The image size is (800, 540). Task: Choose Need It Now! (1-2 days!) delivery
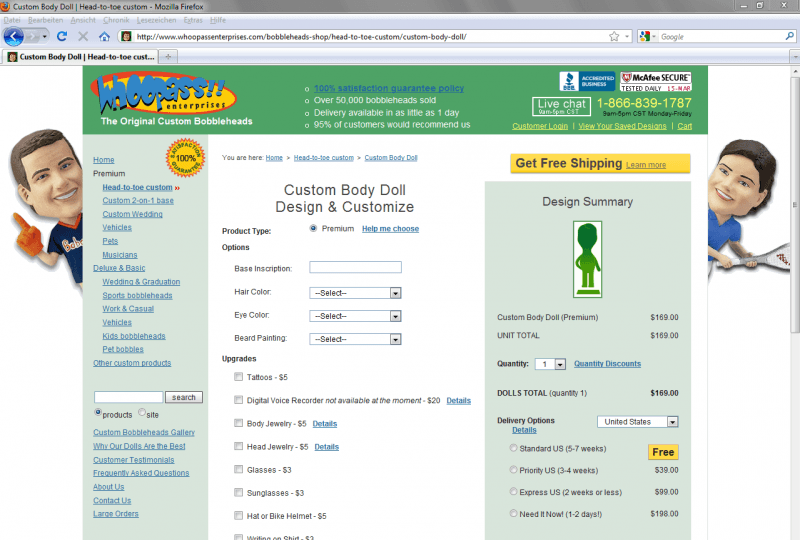(513, 513)
